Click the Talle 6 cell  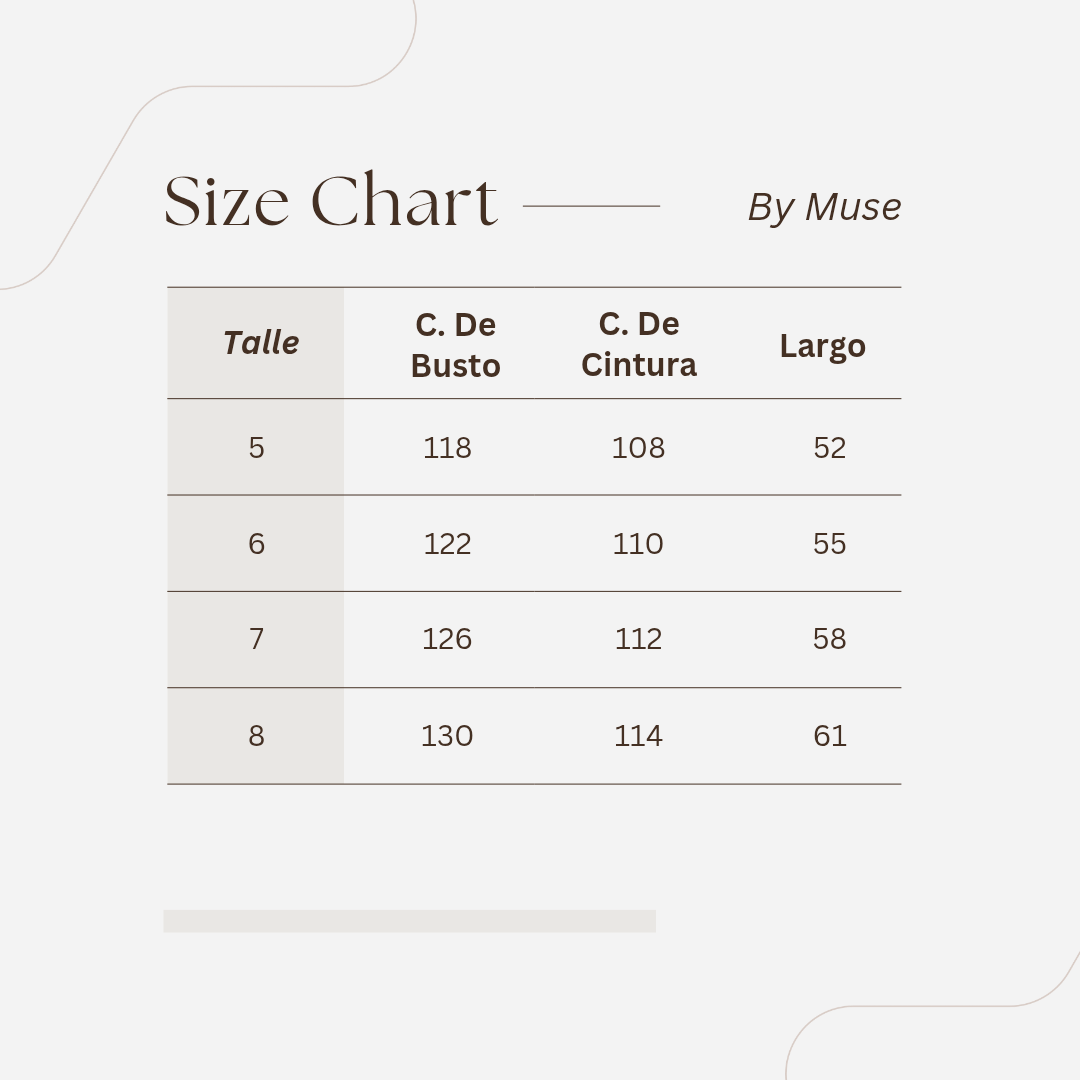click(257, 543)
